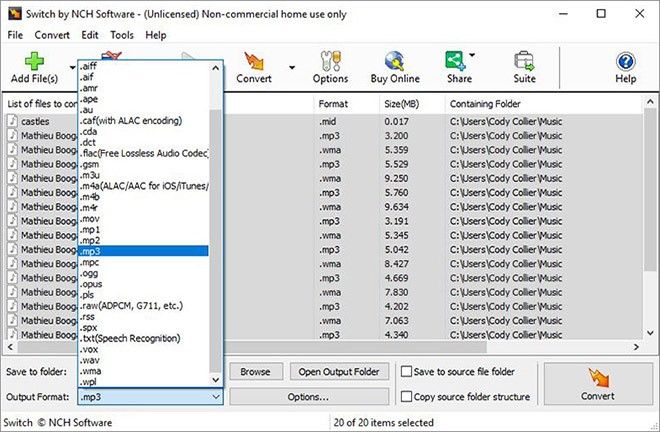The width and height of the screenshot is (660, 432).
Task: Click the Browse button
Action: pos(256,372)
